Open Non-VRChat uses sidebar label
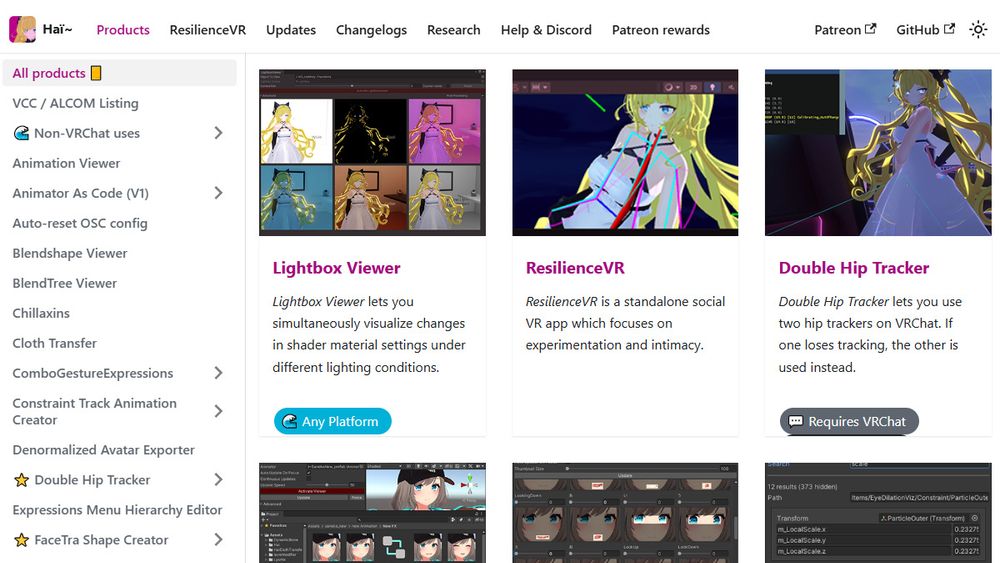The width and height of the screenshot is (1000, 563). (87, 133)
